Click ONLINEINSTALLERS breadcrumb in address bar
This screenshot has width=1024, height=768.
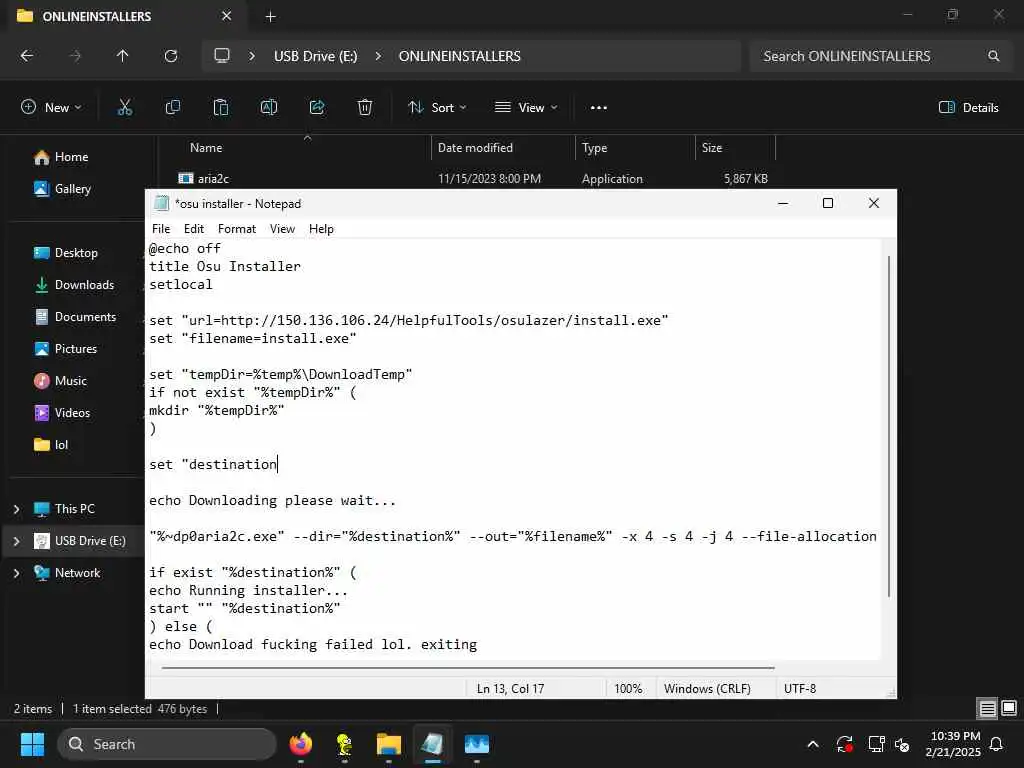(459, 56)
